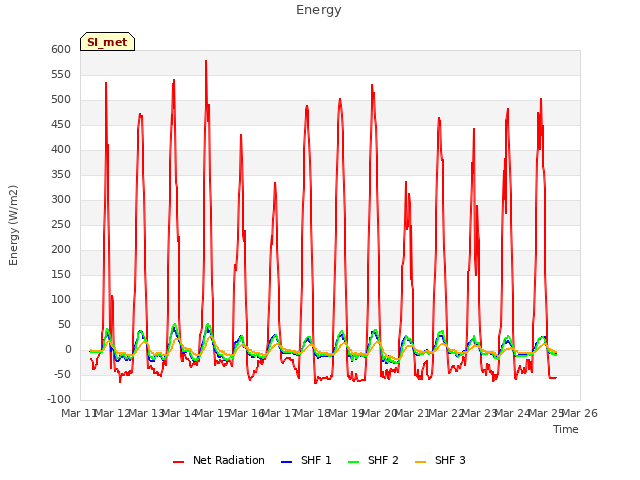Image resolution: width=640 pixels, height=480 pixels.
Task: Click the highest Net Radiation peak near Mar 15
Action: point(206,61)
